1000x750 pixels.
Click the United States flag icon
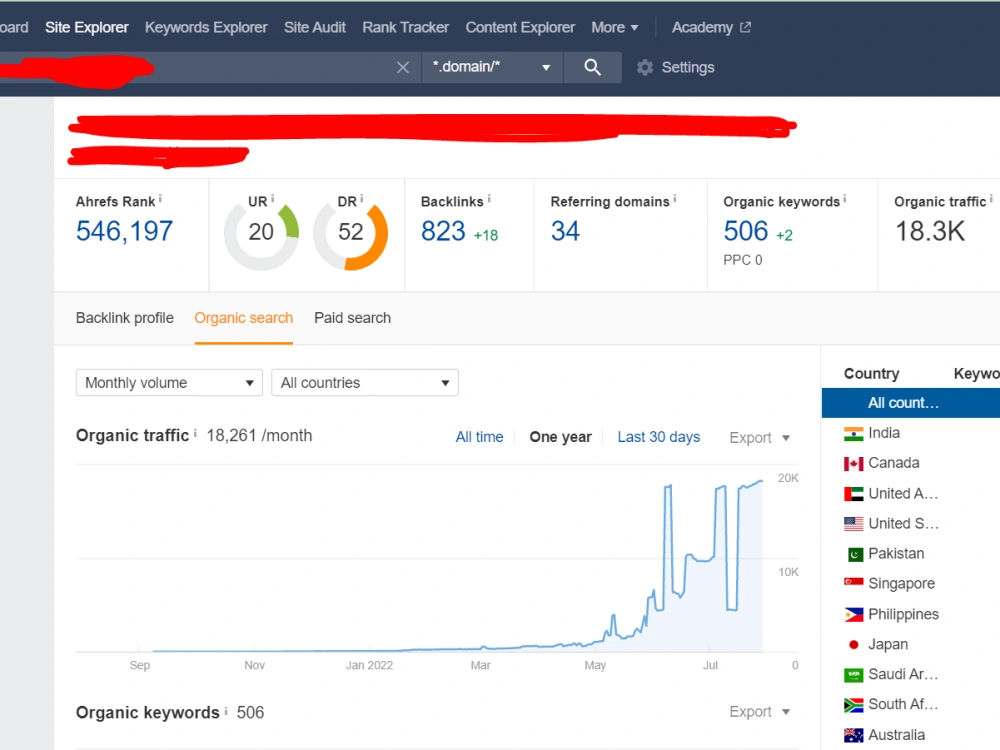pyautogui.click(x=853, y=524)
